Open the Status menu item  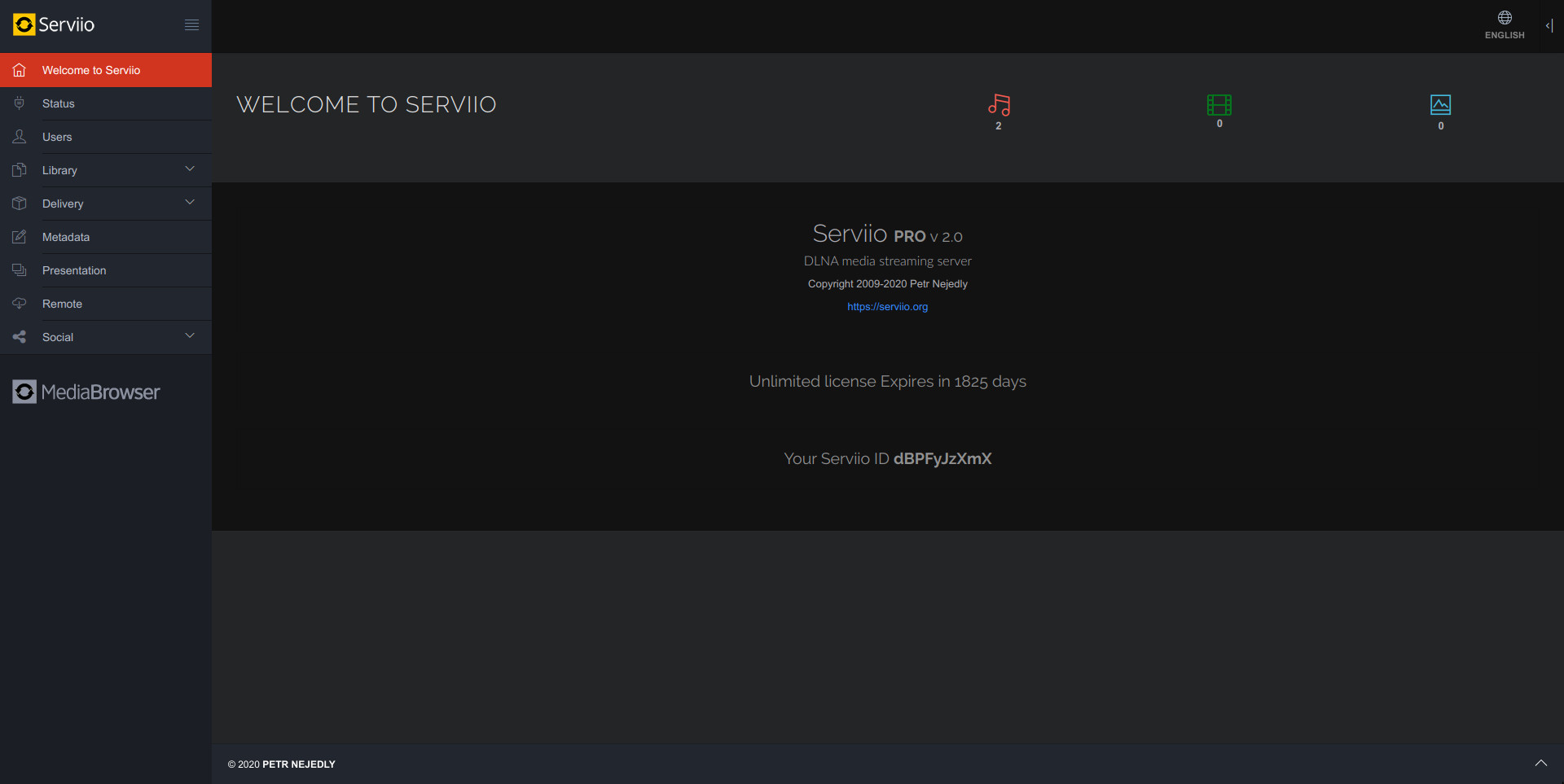(106, 103)
